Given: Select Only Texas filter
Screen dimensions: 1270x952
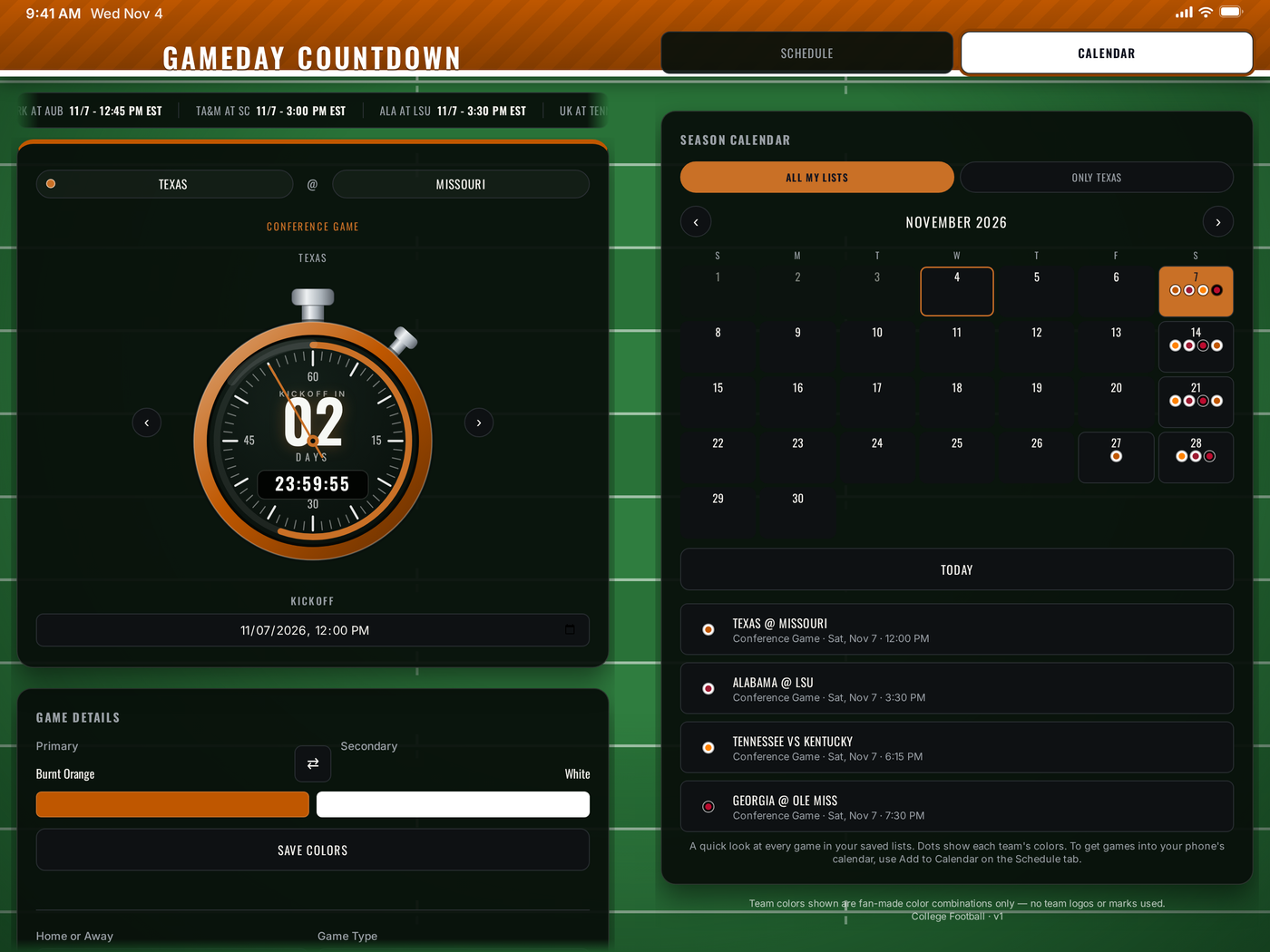Looking at the screenshot, I should (1097, 178).
